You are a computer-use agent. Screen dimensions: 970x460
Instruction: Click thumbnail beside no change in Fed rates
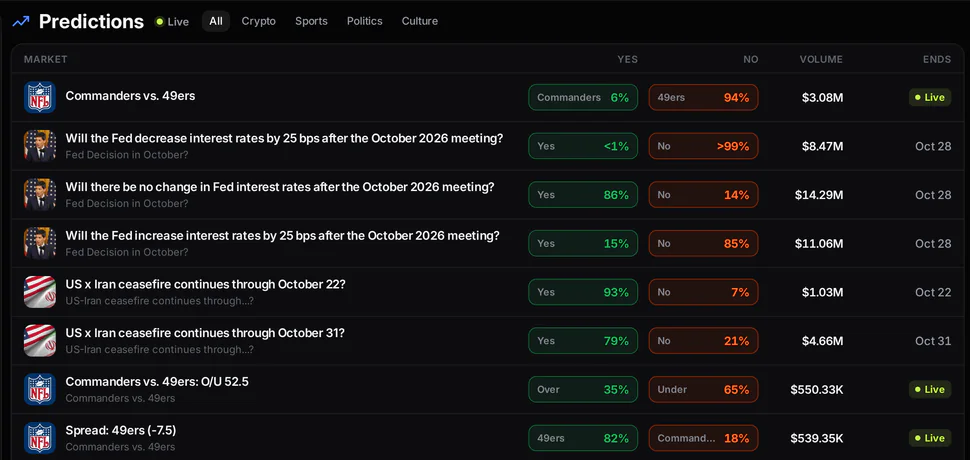point(40,195)
